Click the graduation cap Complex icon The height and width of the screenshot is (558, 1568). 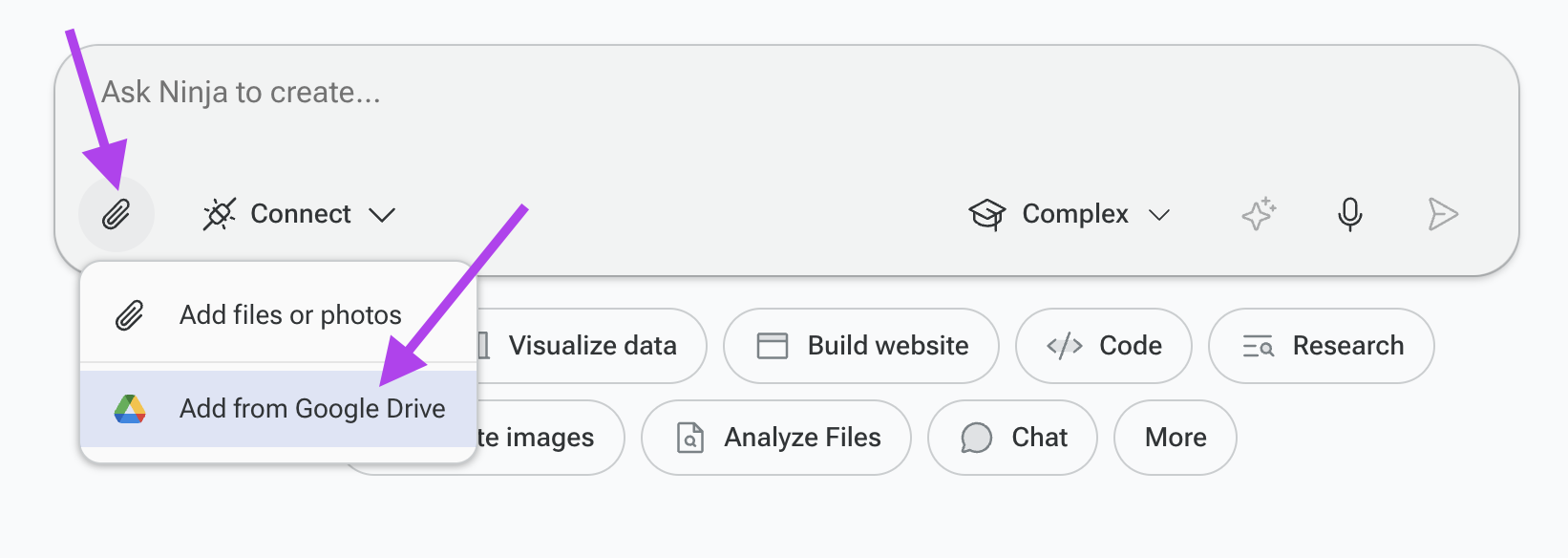pyautogui.click(x=987, y=214)
